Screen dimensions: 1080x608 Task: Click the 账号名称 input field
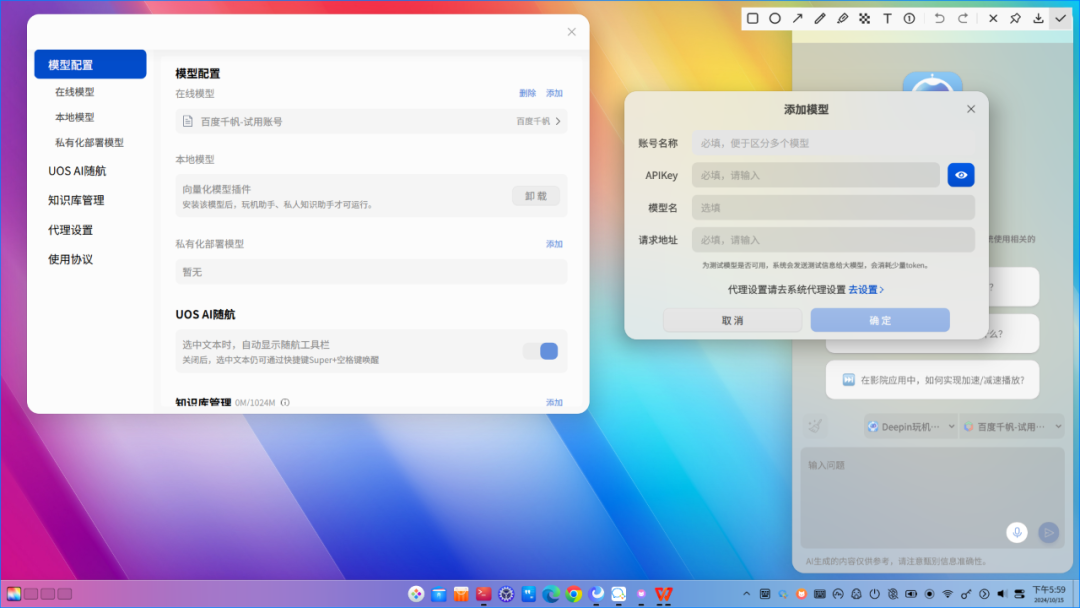pos(833,143)
